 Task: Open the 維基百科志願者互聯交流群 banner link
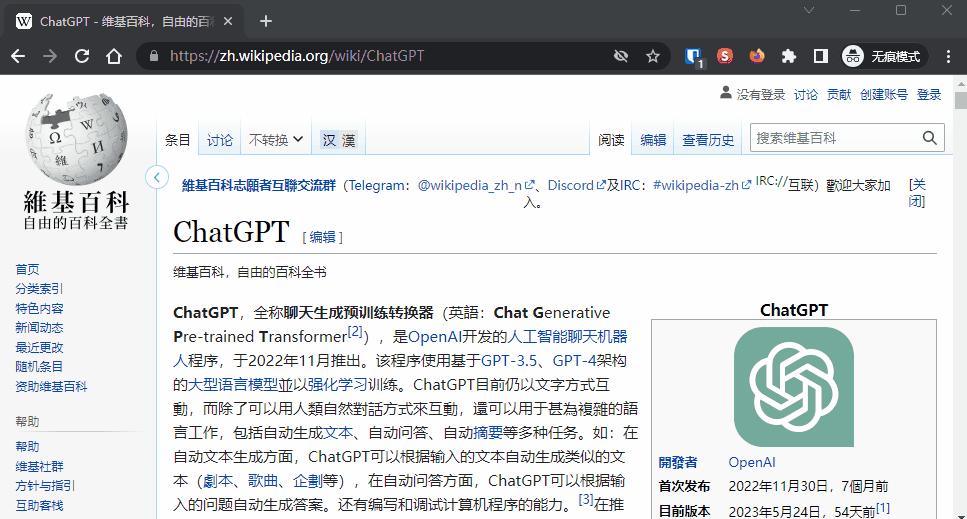[259, 186]
